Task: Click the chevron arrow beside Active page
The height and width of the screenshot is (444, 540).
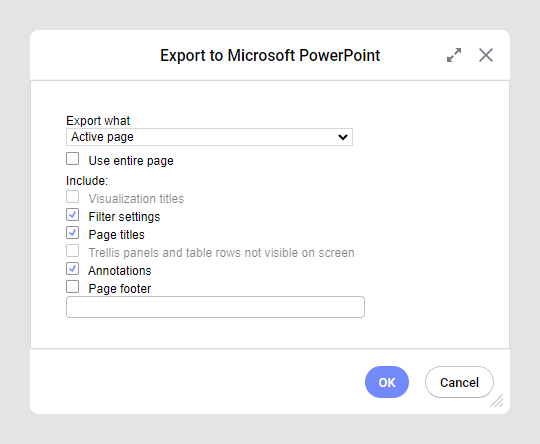Action: point(343,137)
